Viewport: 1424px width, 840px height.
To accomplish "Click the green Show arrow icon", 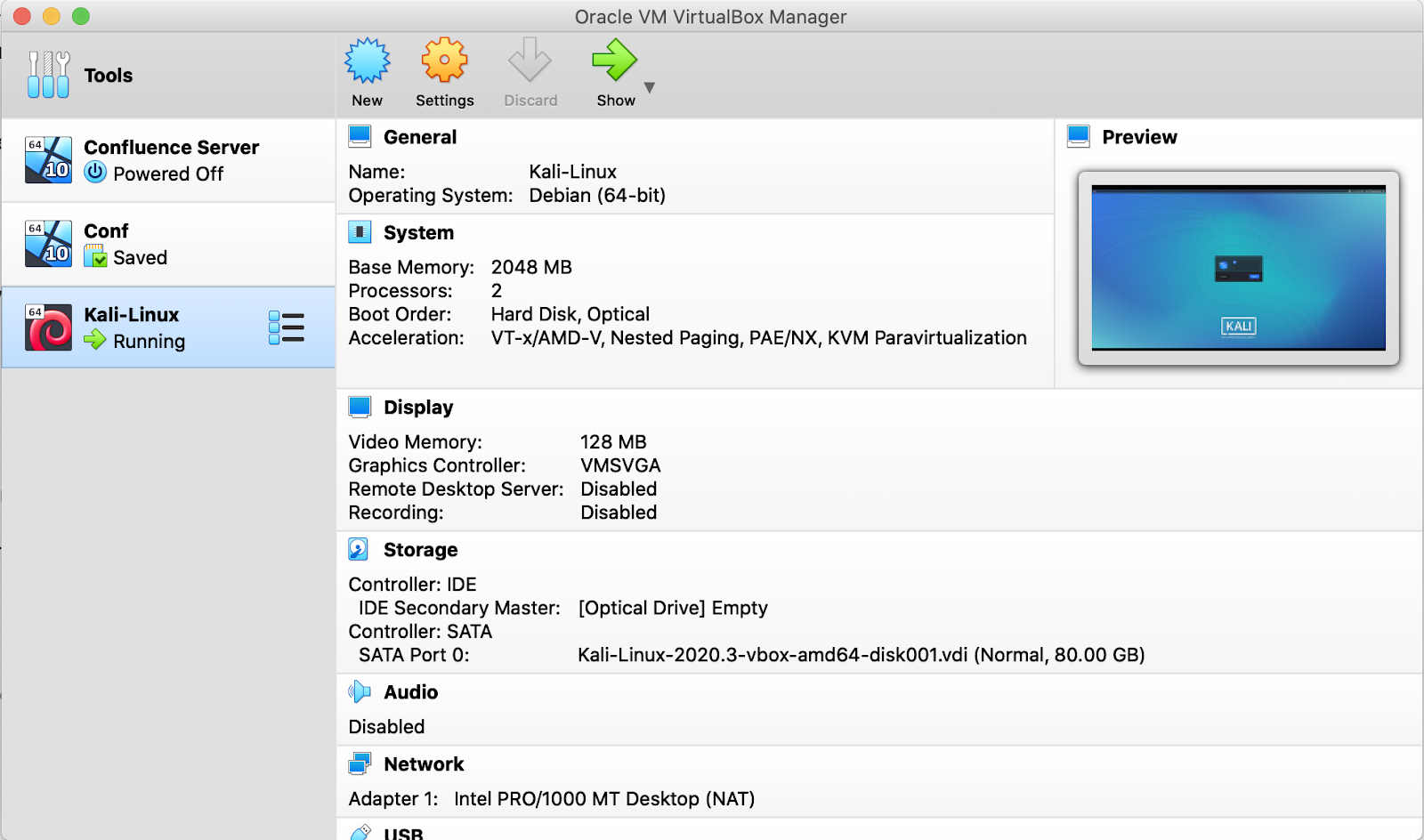I will coord(615,61).
